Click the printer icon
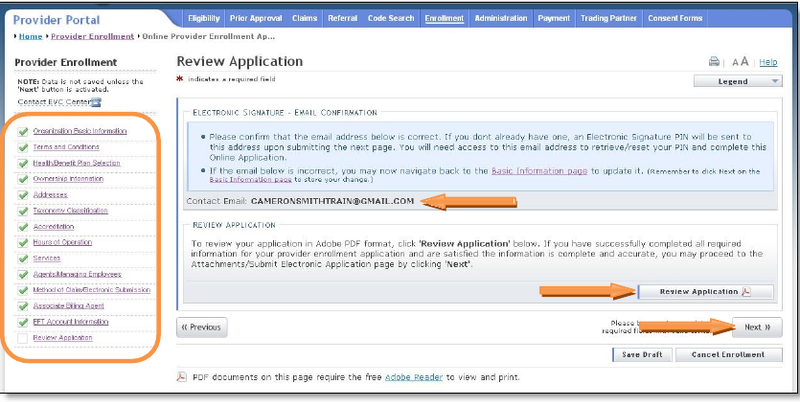Screen dimensions: 800x402 tap(714, 62)
